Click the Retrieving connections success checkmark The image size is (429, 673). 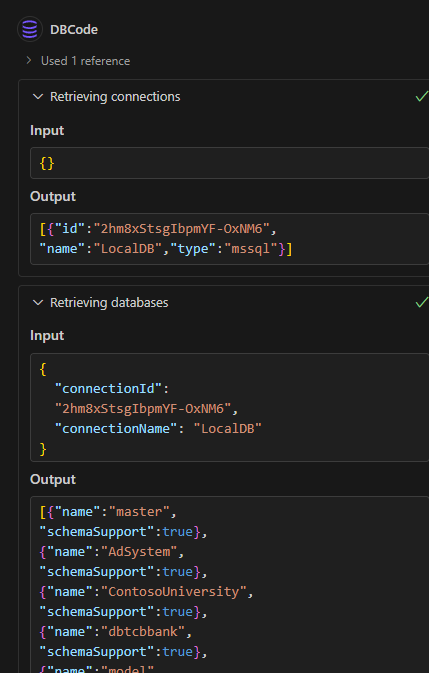pyautogui.click(x=422, y=96)
